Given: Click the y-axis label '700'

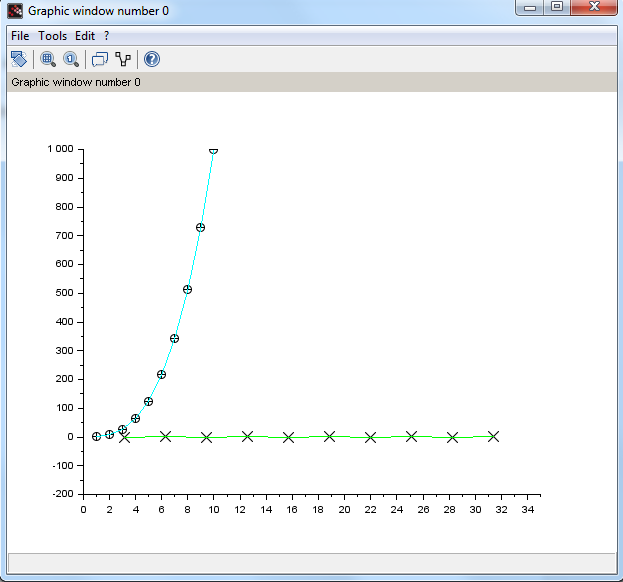Looking at the screenshot, I should click(x=64, y=236).
